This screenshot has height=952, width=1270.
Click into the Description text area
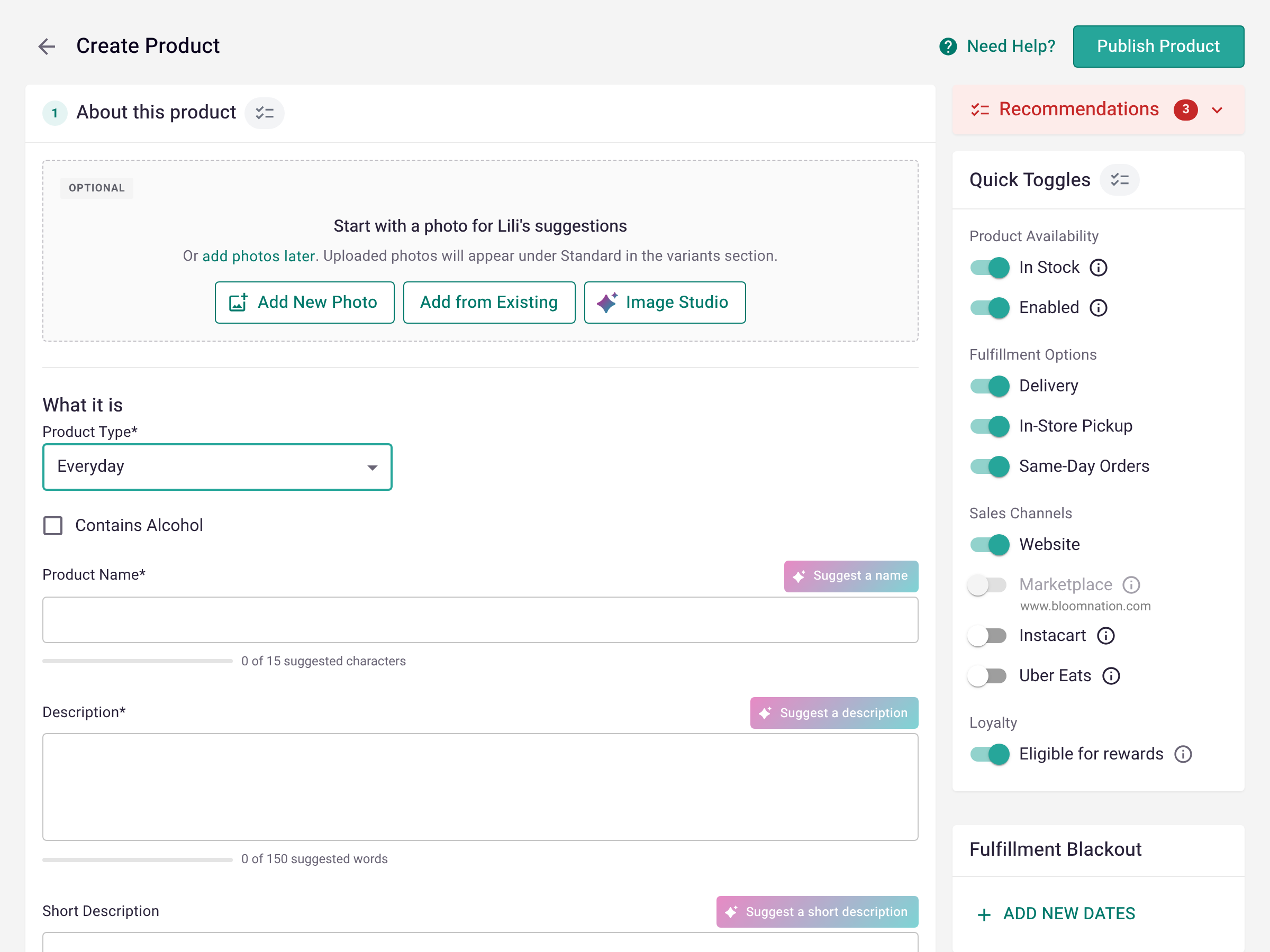[480, 788]
